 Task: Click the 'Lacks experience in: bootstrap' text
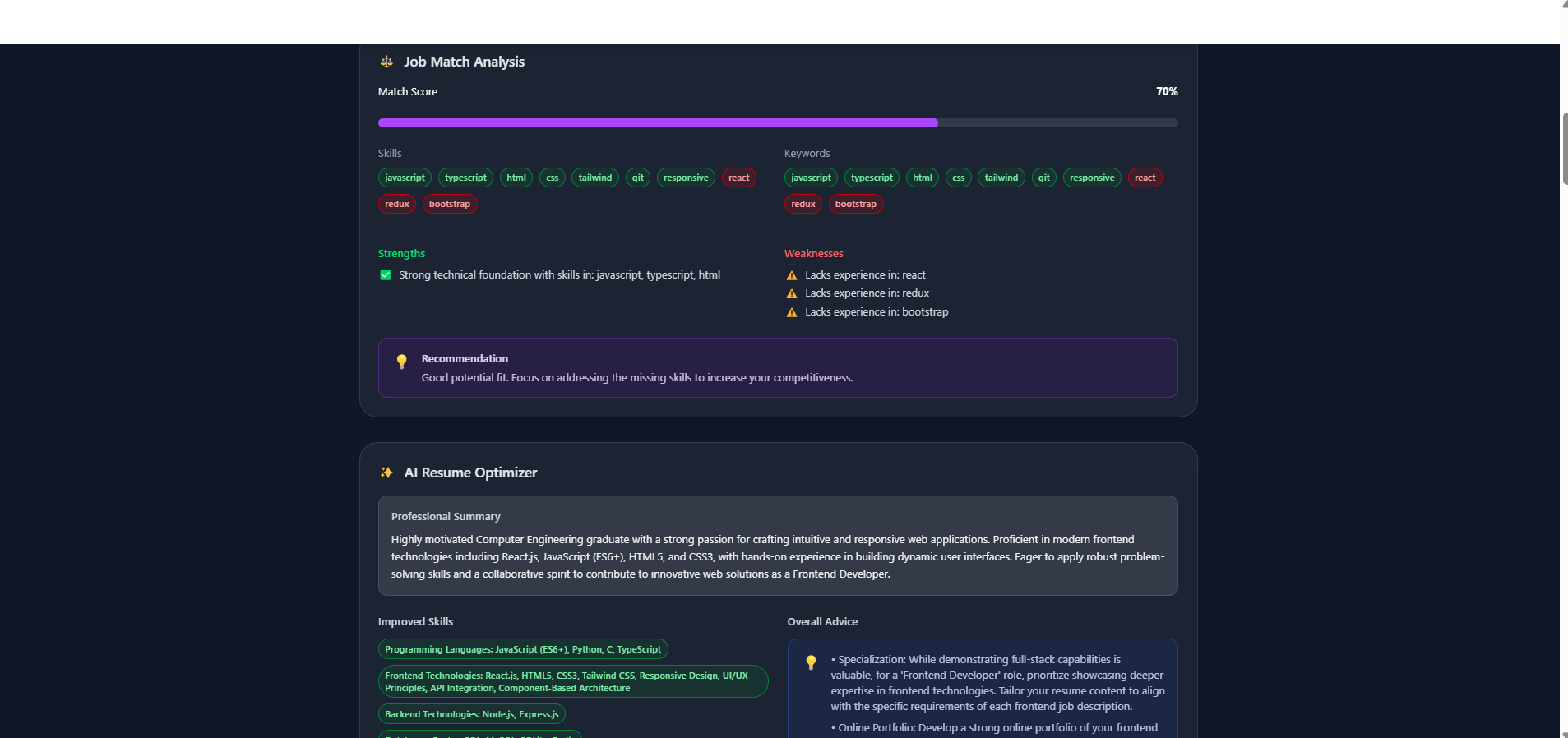877,312
